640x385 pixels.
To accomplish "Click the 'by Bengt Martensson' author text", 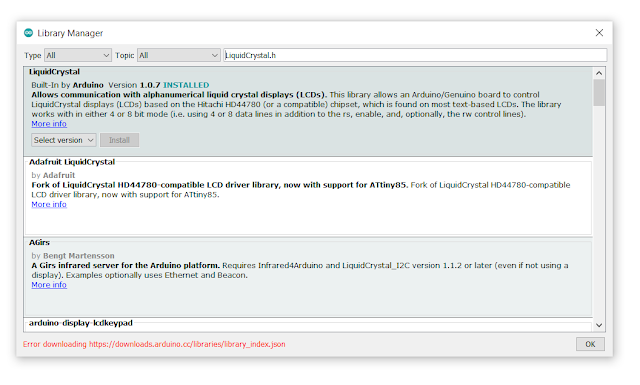I will coord(73,256).
